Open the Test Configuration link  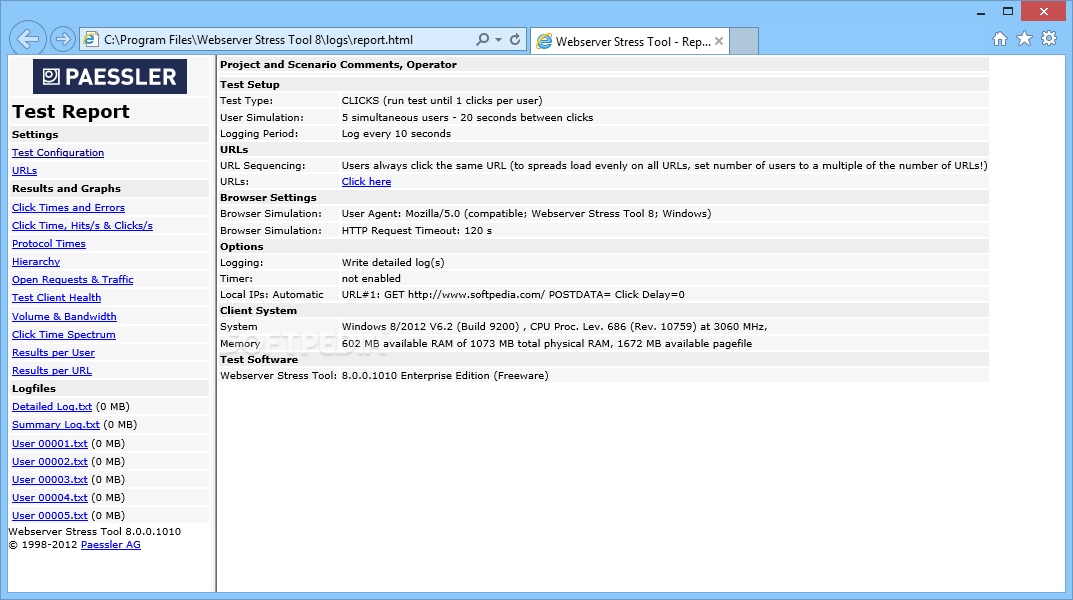(58, 153)
